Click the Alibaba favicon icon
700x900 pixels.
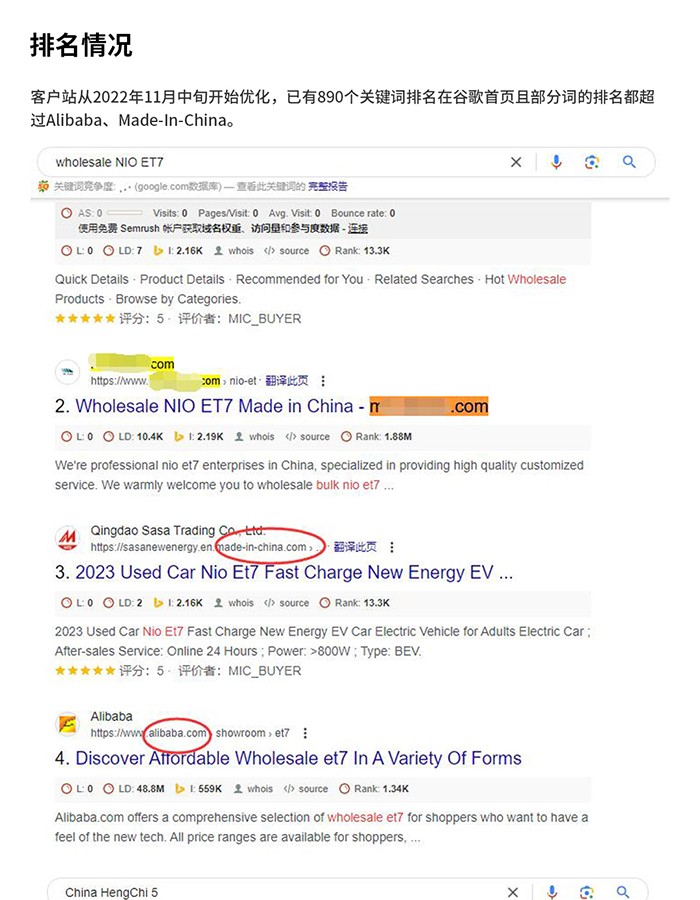click(x=67, y=724)
